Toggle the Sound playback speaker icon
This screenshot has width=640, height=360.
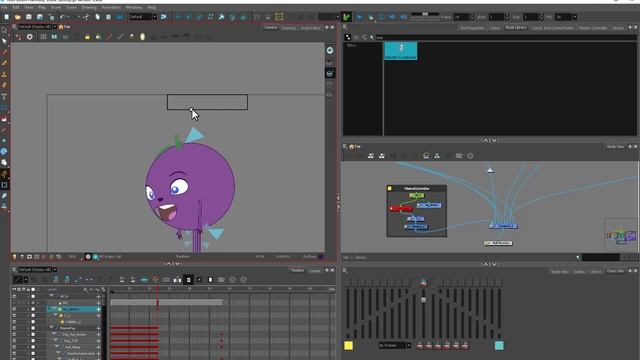pyautogui.click(x=393, y=17)
